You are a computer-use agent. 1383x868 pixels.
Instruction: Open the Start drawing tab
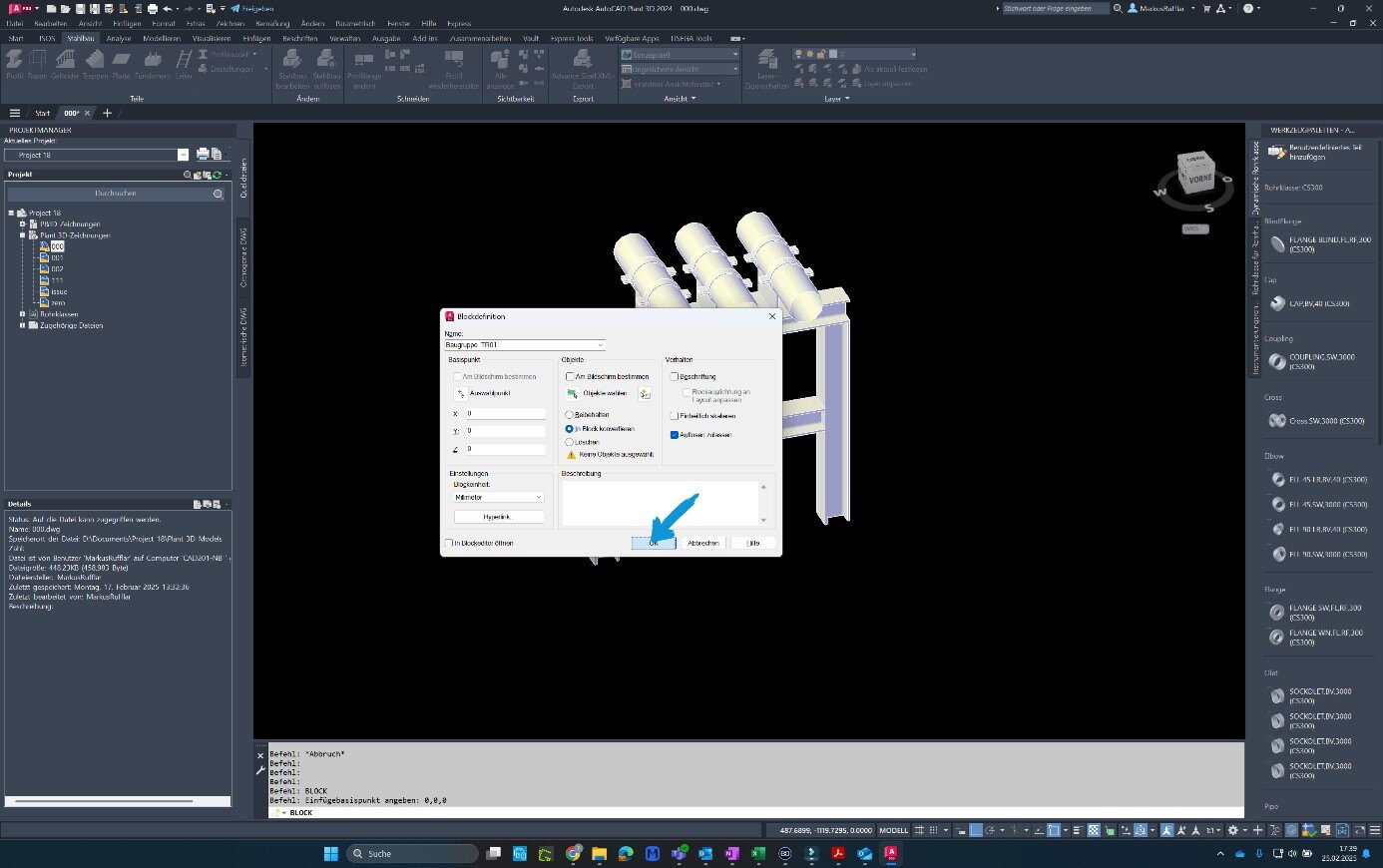point(42,113)
